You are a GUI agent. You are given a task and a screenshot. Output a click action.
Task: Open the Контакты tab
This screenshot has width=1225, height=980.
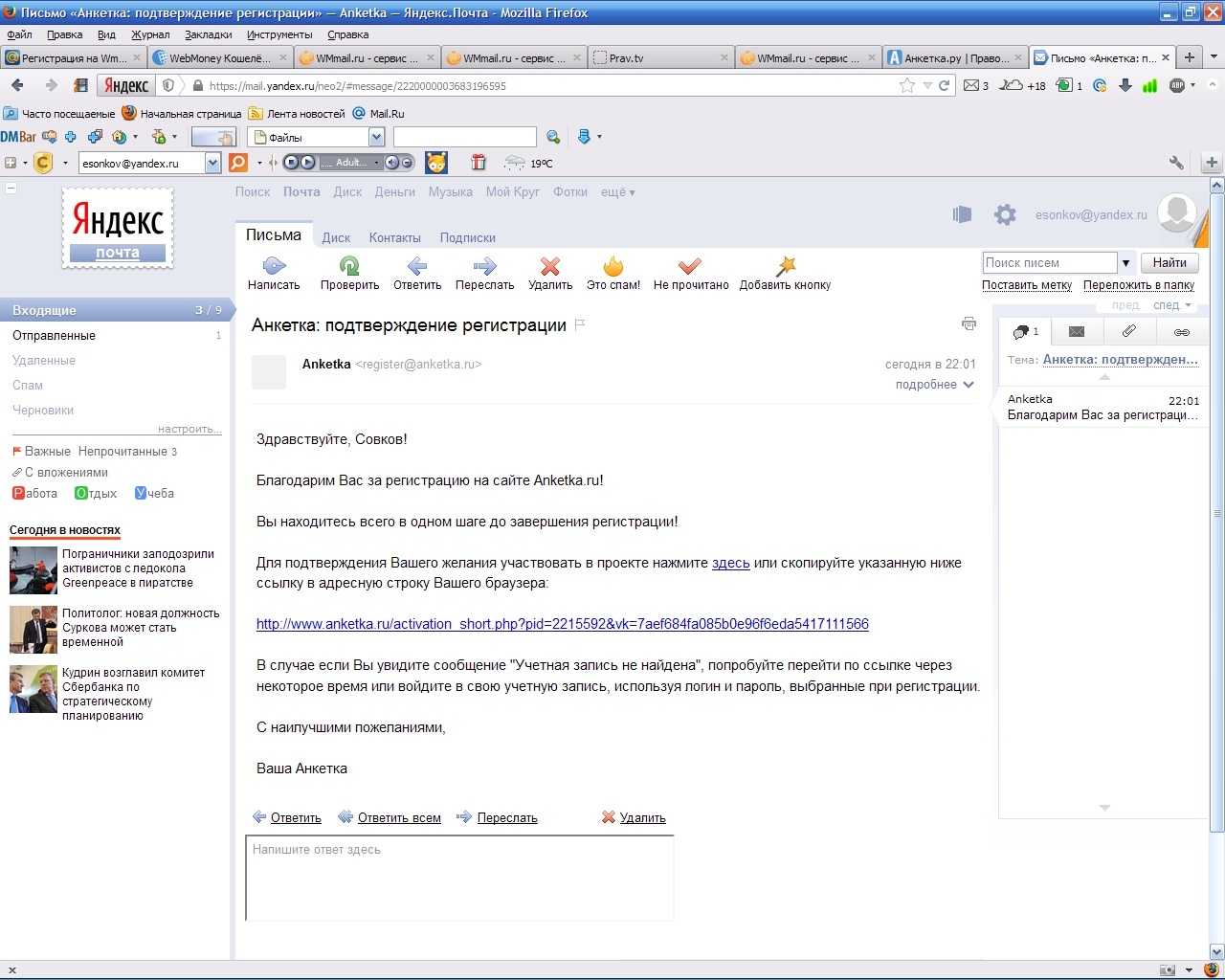[x=395, y=237]
